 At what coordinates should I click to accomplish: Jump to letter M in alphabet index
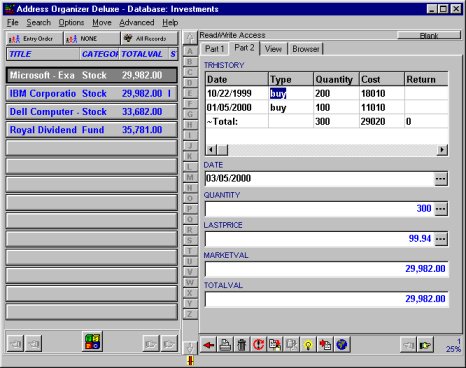pos(190,178)
